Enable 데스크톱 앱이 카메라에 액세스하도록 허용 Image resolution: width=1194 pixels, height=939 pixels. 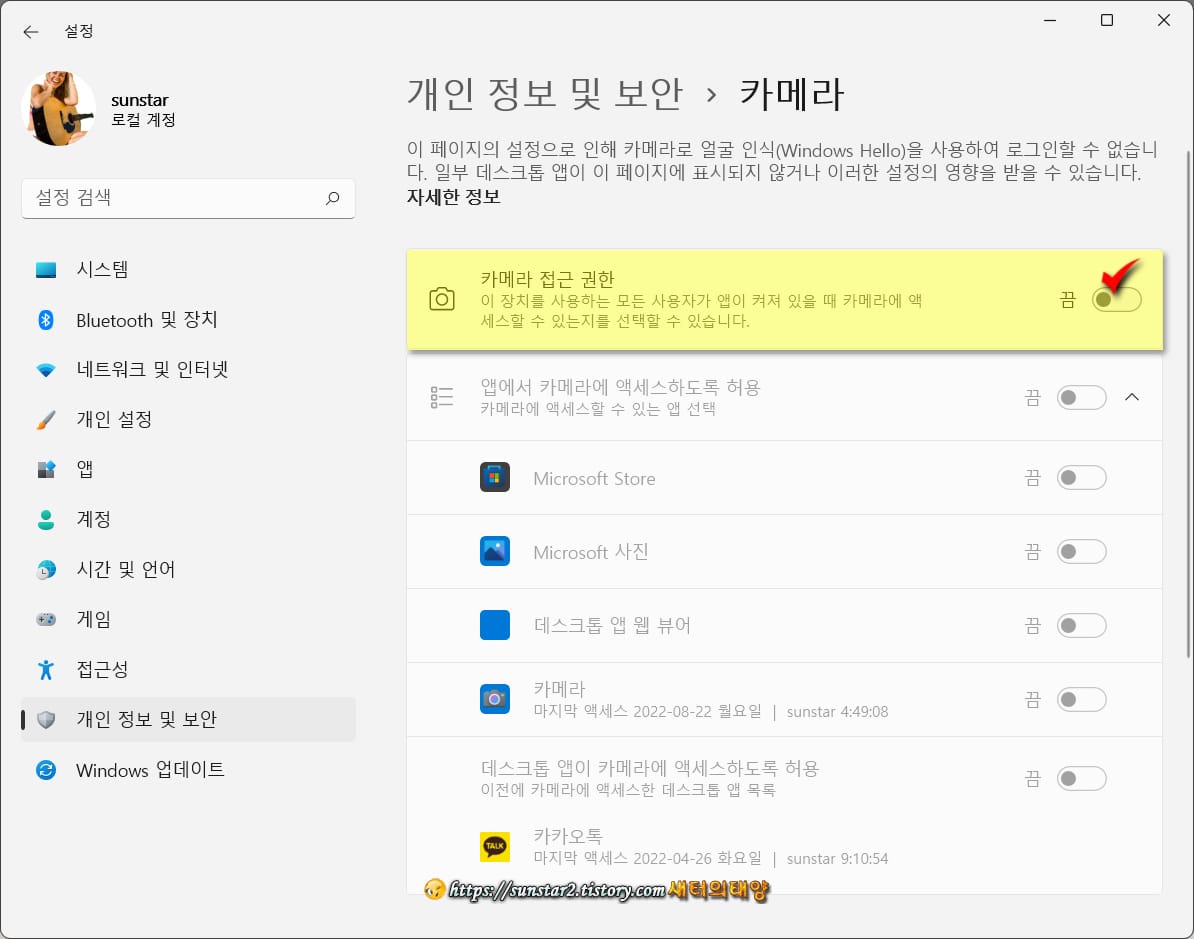[1081, 778]
